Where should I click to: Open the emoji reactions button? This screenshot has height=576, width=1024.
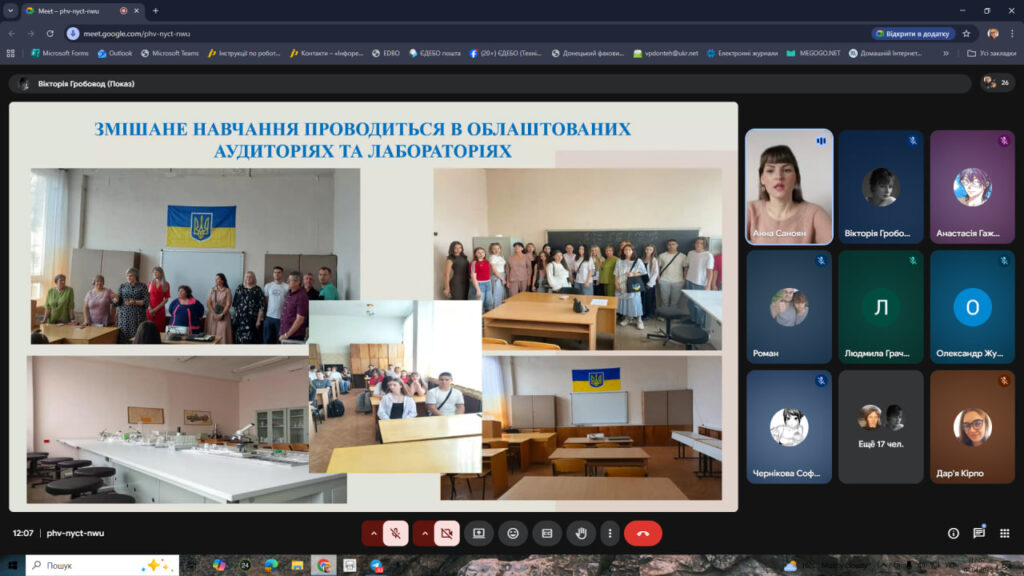[513, 533]
